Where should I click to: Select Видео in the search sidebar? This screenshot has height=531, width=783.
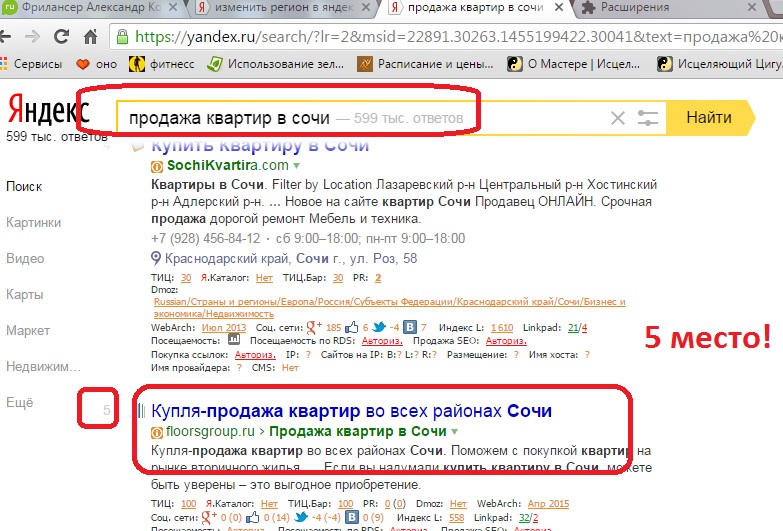coord(25,258)
